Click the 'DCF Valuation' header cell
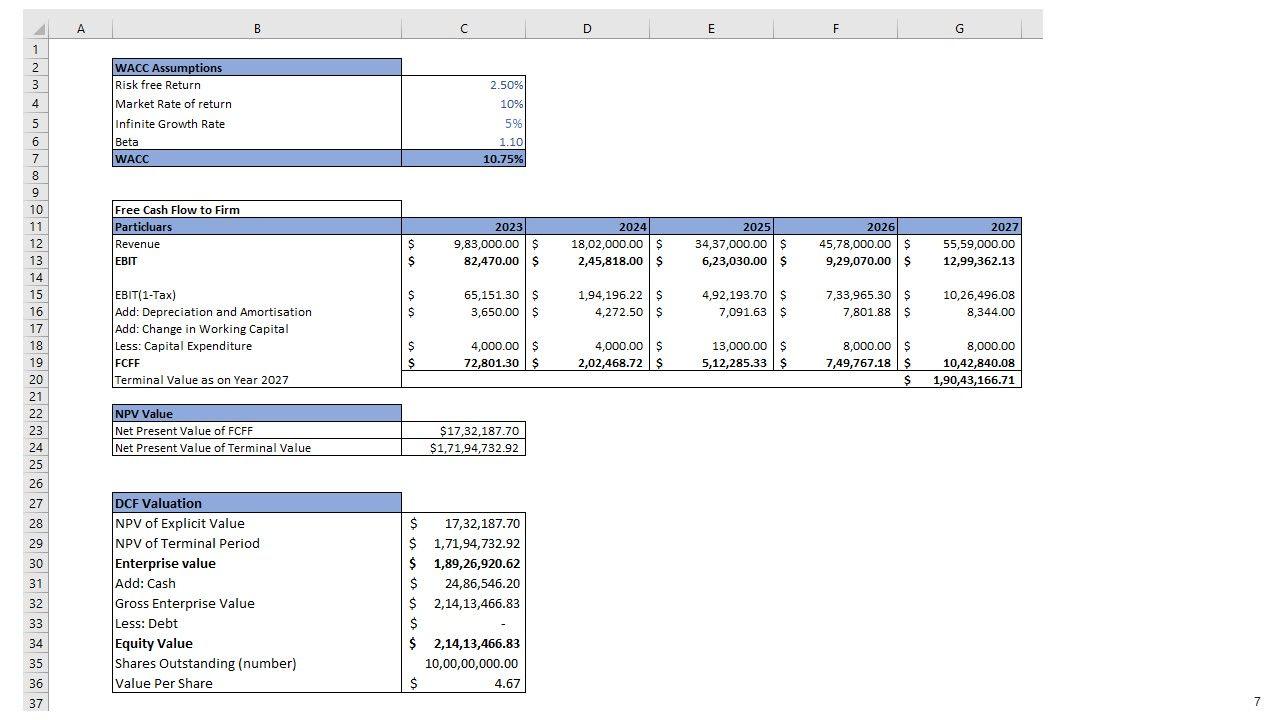 click(256, 503)
